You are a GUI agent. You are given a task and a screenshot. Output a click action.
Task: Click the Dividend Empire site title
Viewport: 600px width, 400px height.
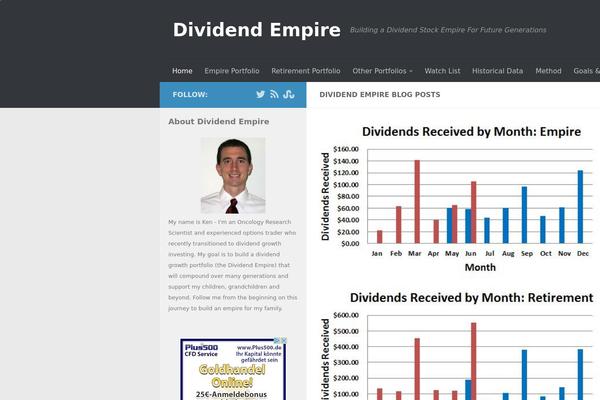pos(257,30)
